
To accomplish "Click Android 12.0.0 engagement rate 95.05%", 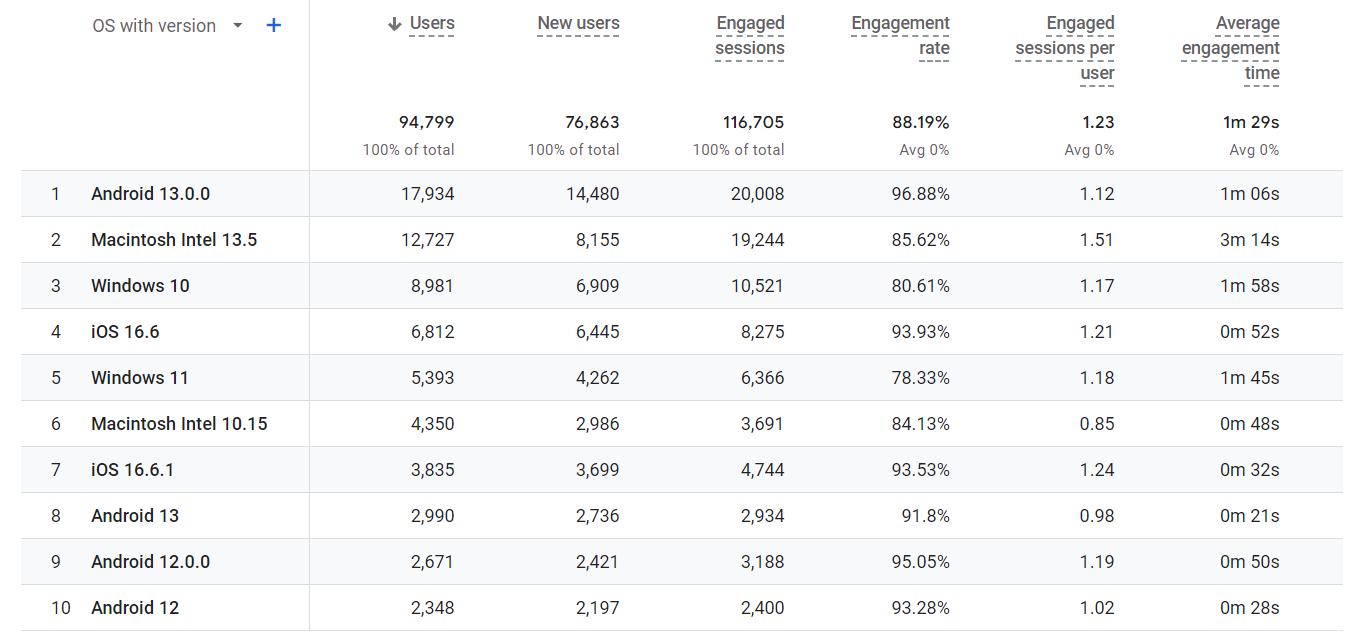I will coord(921,562).
